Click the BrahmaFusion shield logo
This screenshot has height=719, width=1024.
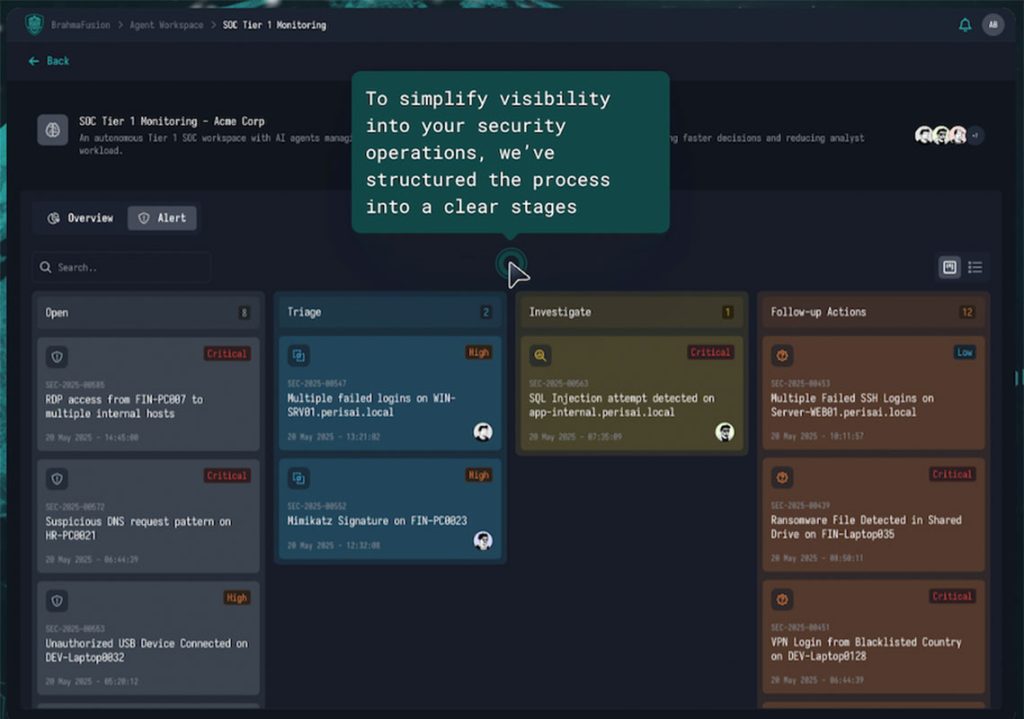point(35,25)
